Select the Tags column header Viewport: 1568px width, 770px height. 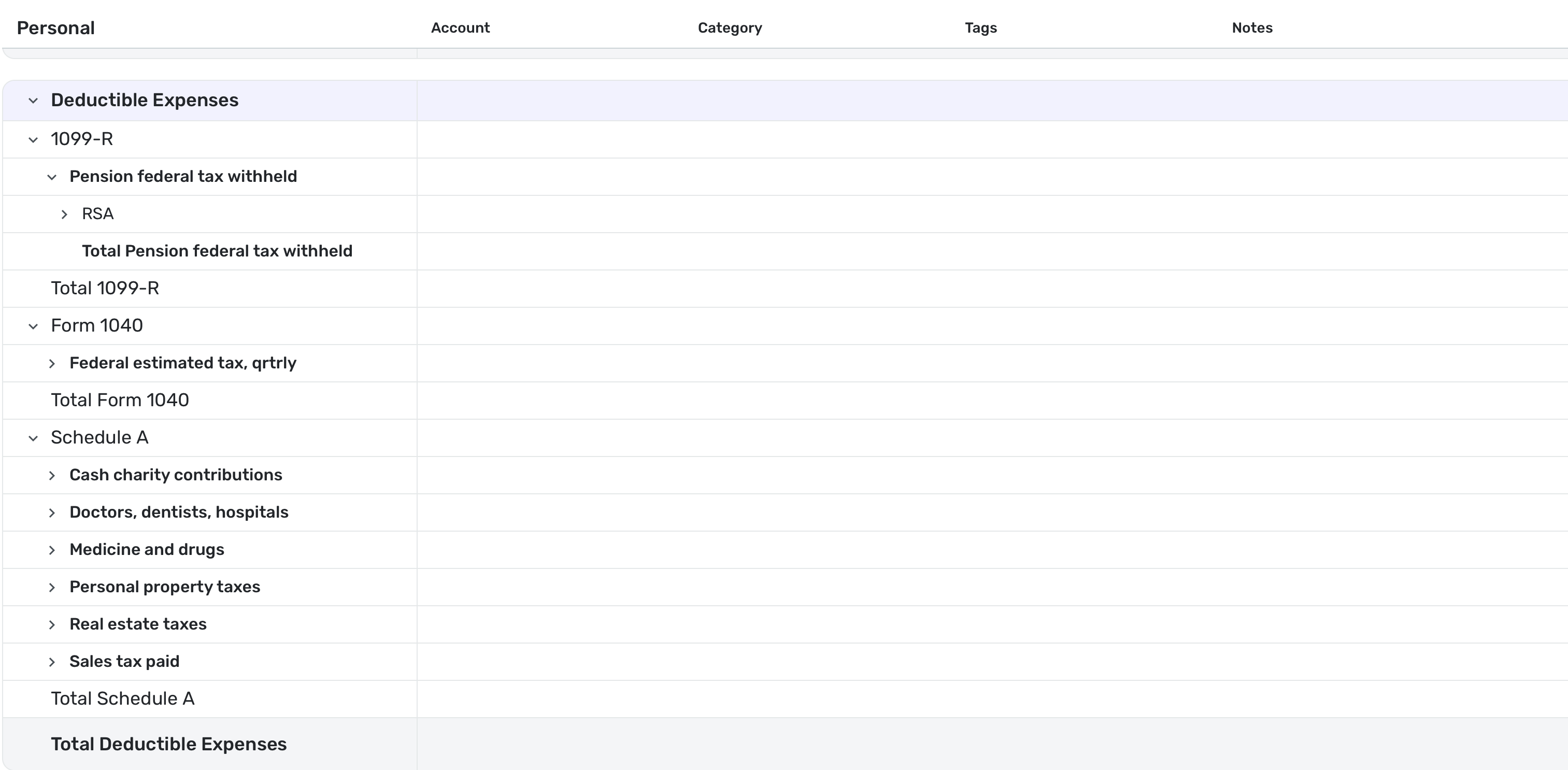pyautogui.click(x=980, y=27)
